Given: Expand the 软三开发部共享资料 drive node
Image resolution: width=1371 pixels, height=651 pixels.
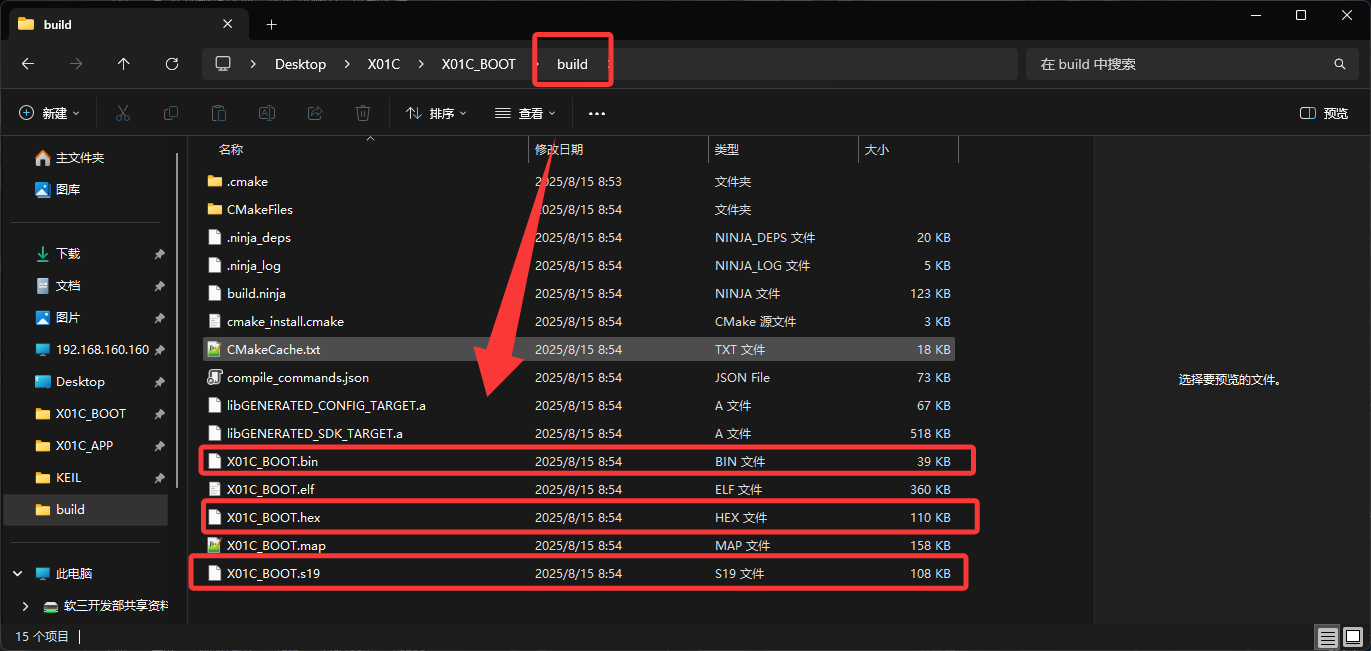Looking at the screenshot, I should [26, 606].
